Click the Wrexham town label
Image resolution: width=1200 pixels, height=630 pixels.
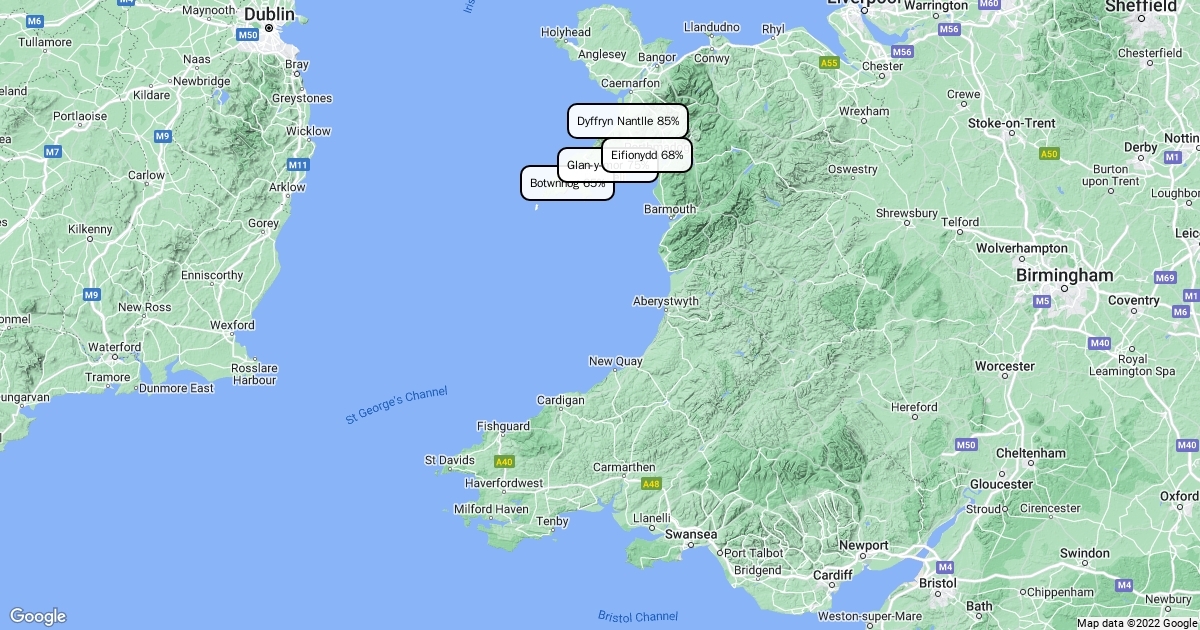tap(864, 111)
